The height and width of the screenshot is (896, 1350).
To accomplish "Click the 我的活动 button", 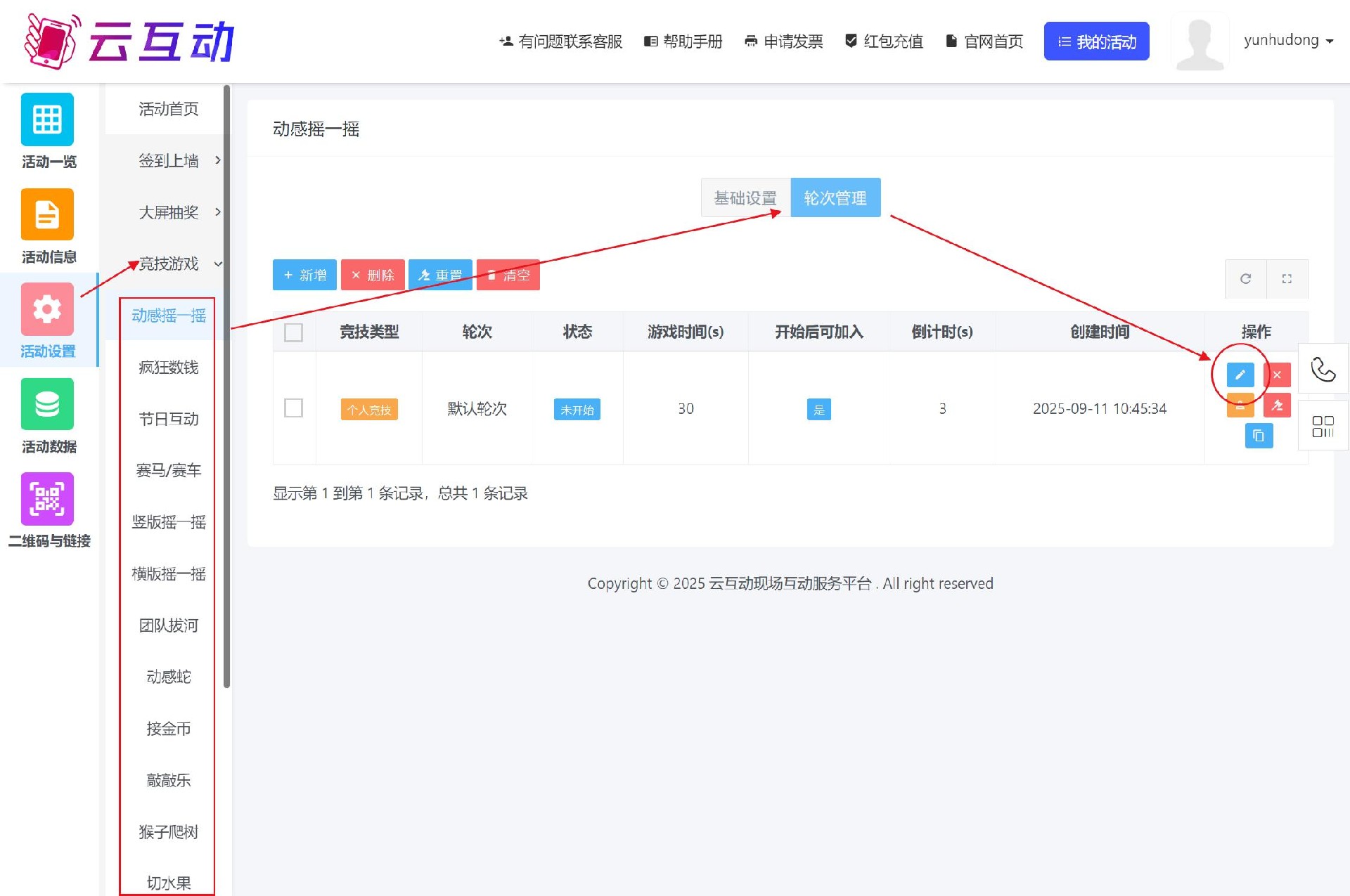I will [1096, 41].
